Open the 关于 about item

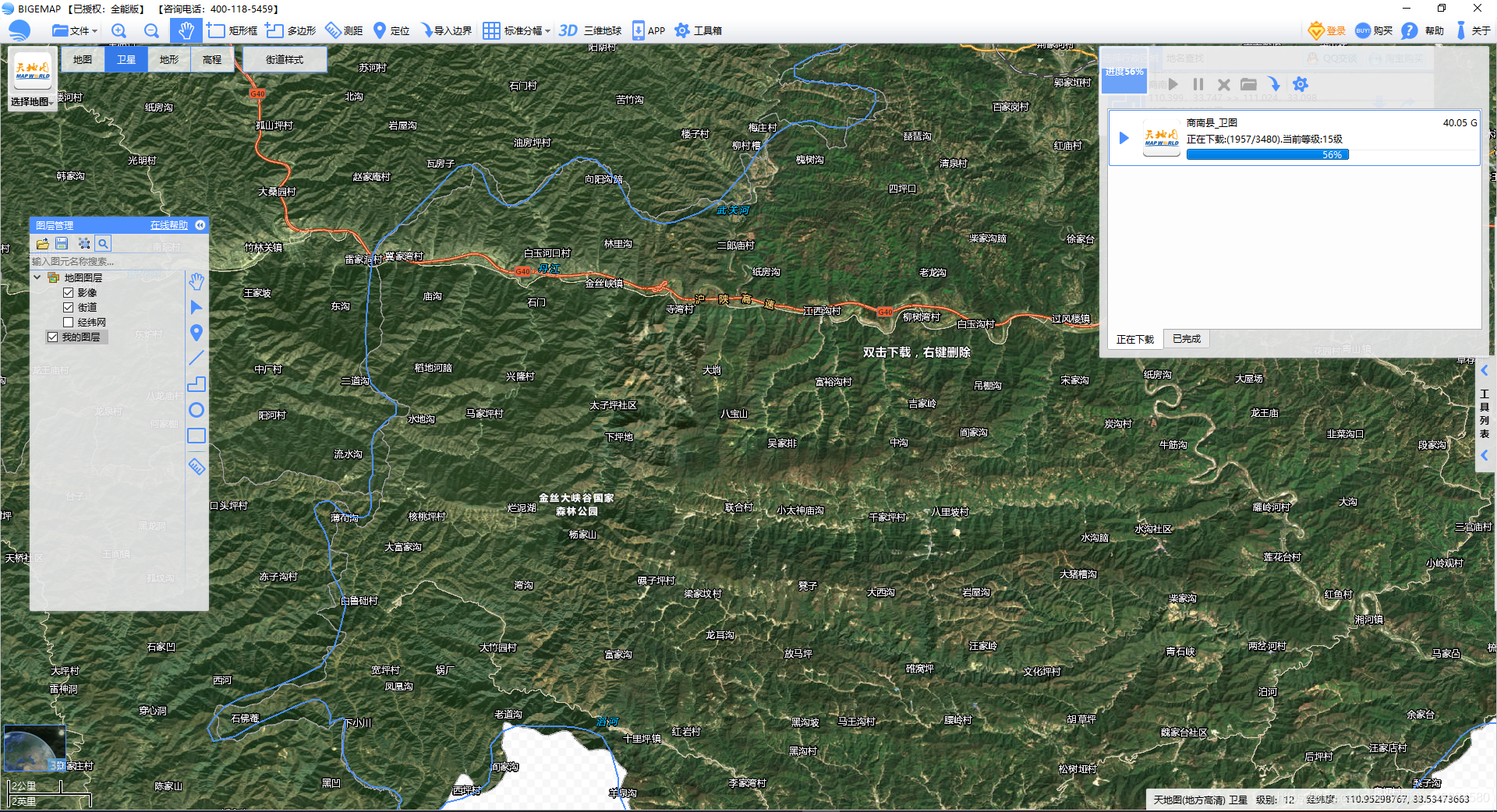pyautogui.click(x=1472, y=30)
